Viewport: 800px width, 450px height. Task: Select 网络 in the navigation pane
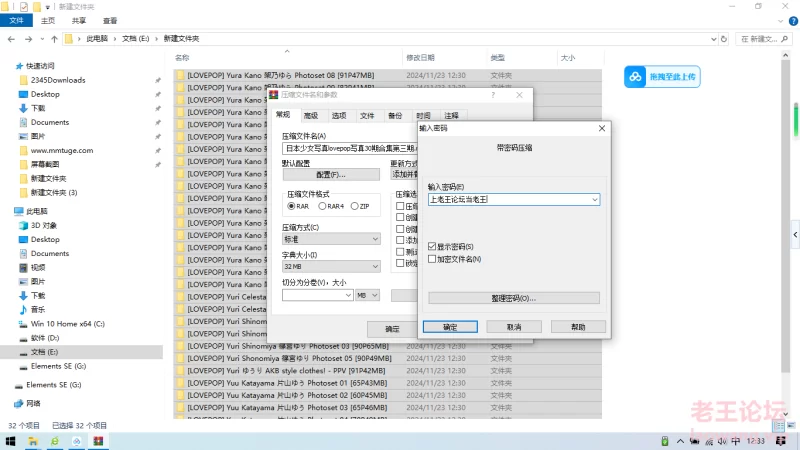[33, 404]
